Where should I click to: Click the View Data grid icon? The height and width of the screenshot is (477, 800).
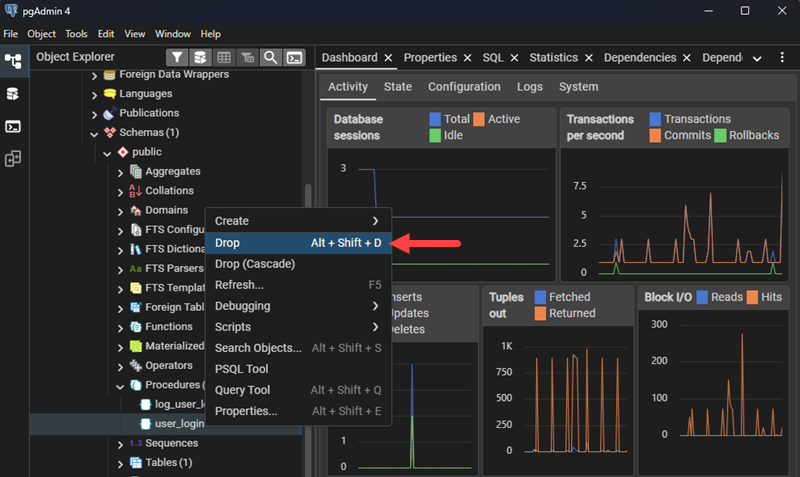pos(224,58)
